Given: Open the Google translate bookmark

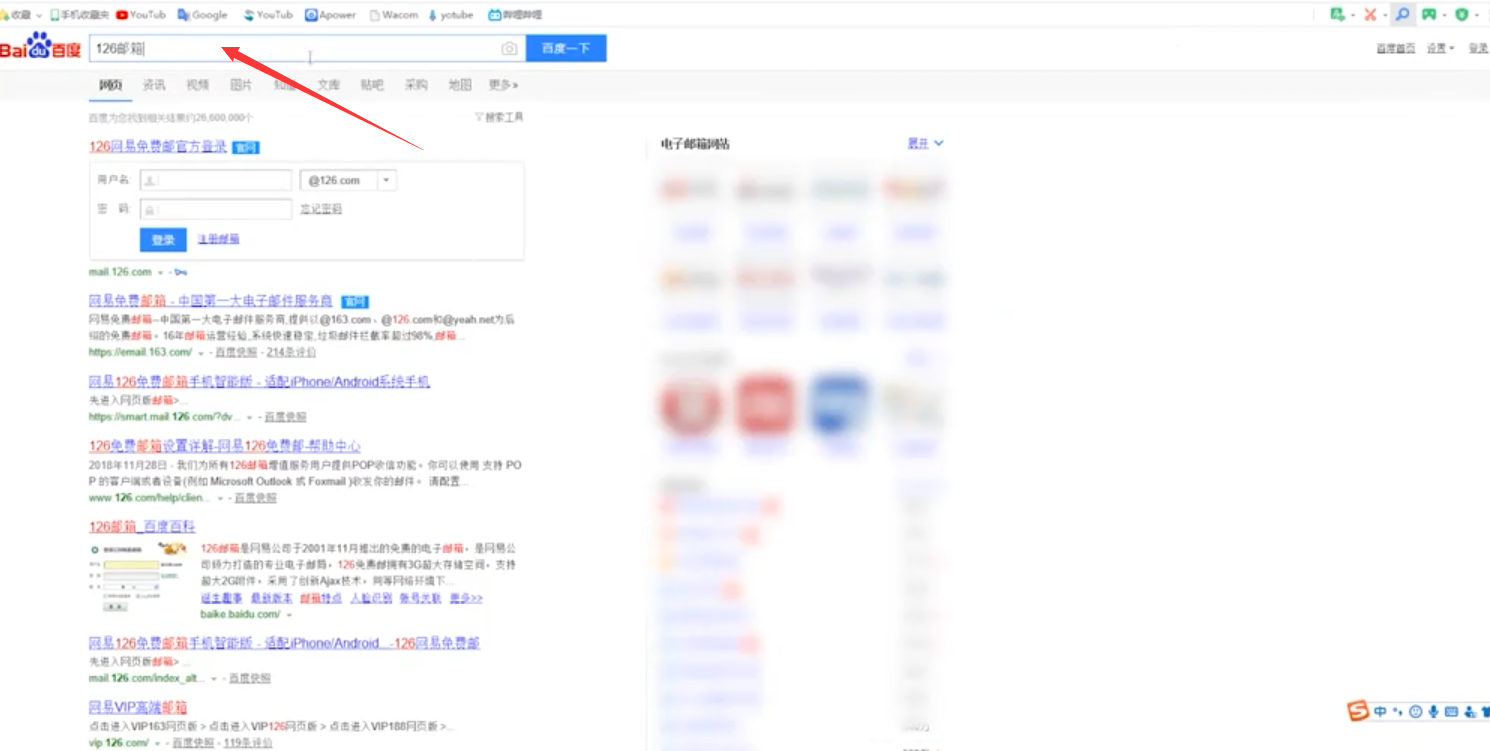Looking at the screenshot, I should click(x=202, y=15).
